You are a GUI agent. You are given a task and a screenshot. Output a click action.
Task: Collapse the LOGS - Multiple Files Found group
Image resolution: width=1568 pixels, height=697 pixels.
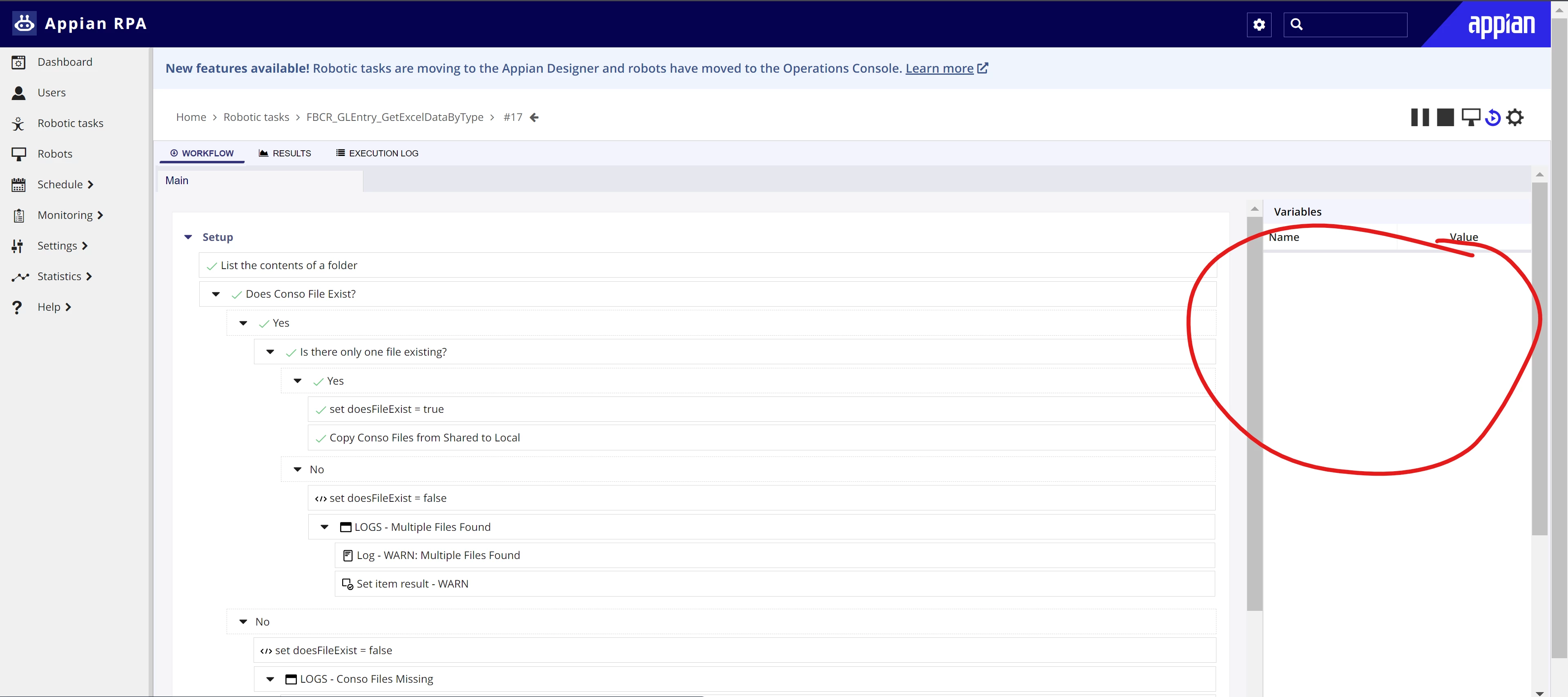tap(325, 527)
